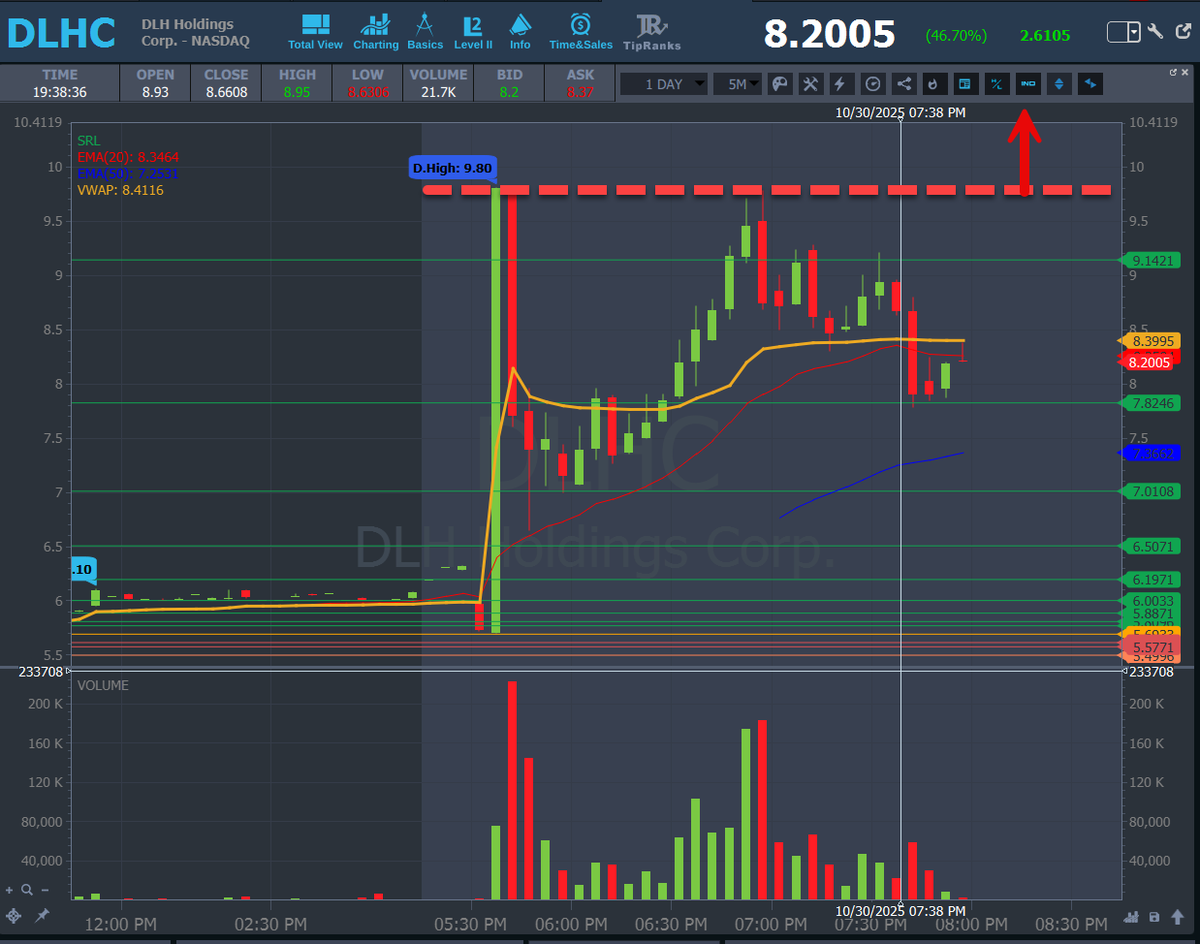Close the chart window with the X
Viewport: 1200px width, 944px height.
(1185, 72)
